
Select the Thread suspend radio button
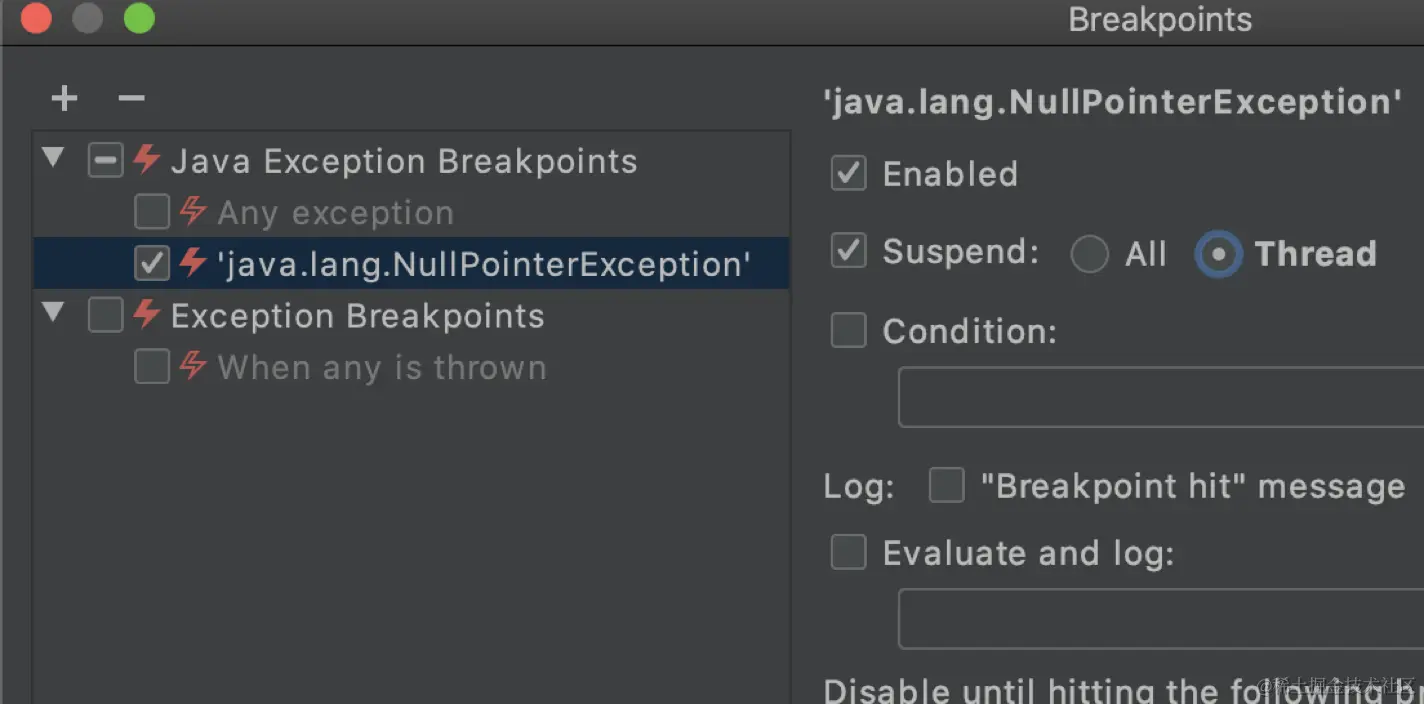[1218, 254]
